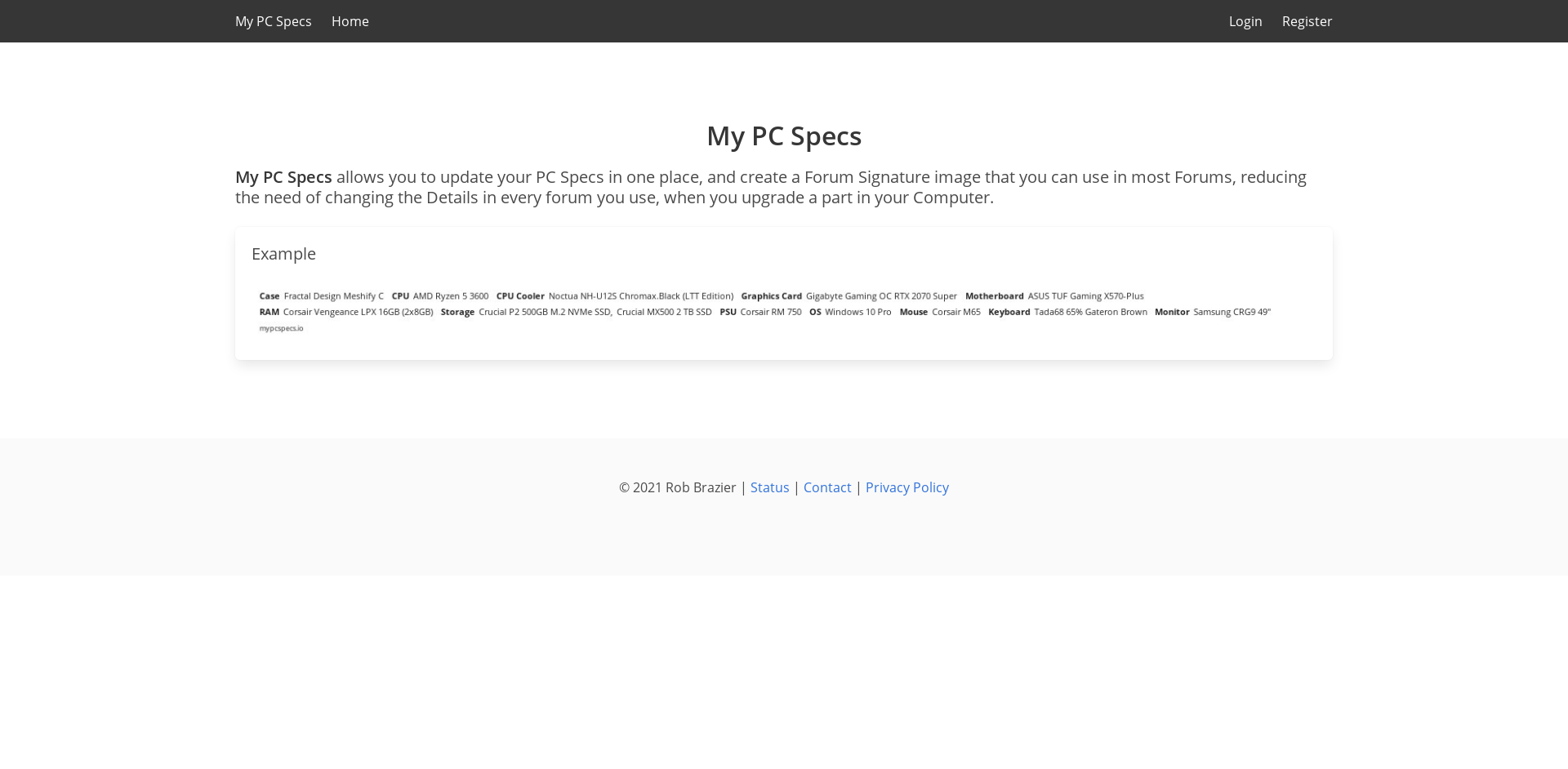Viewport: 1568px width, 769px height.
Task: Click the Example card title
Action: (x=283, y=254)
